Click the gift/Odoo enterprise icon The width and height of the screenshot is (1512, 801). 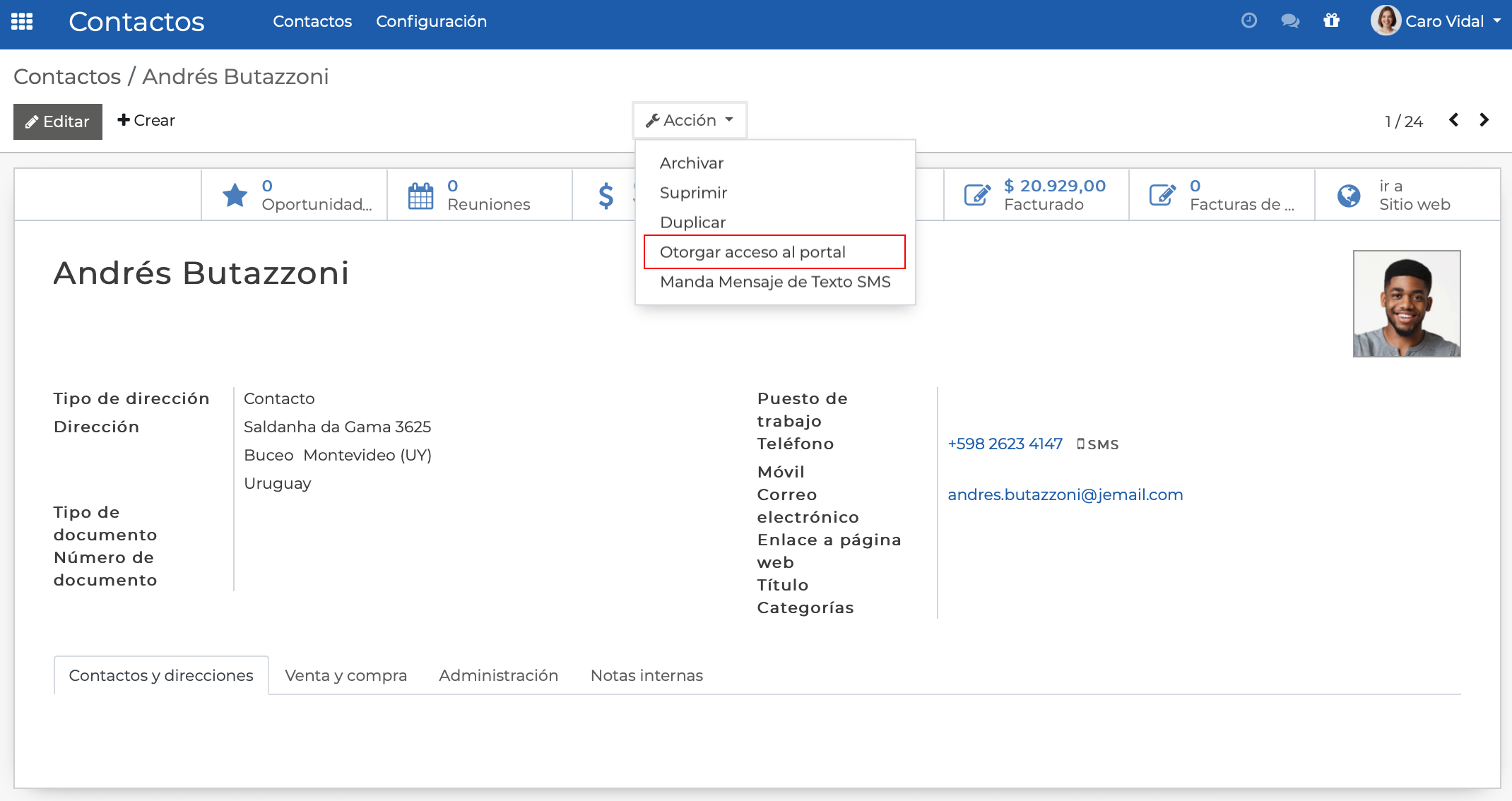pos(1332,21)
